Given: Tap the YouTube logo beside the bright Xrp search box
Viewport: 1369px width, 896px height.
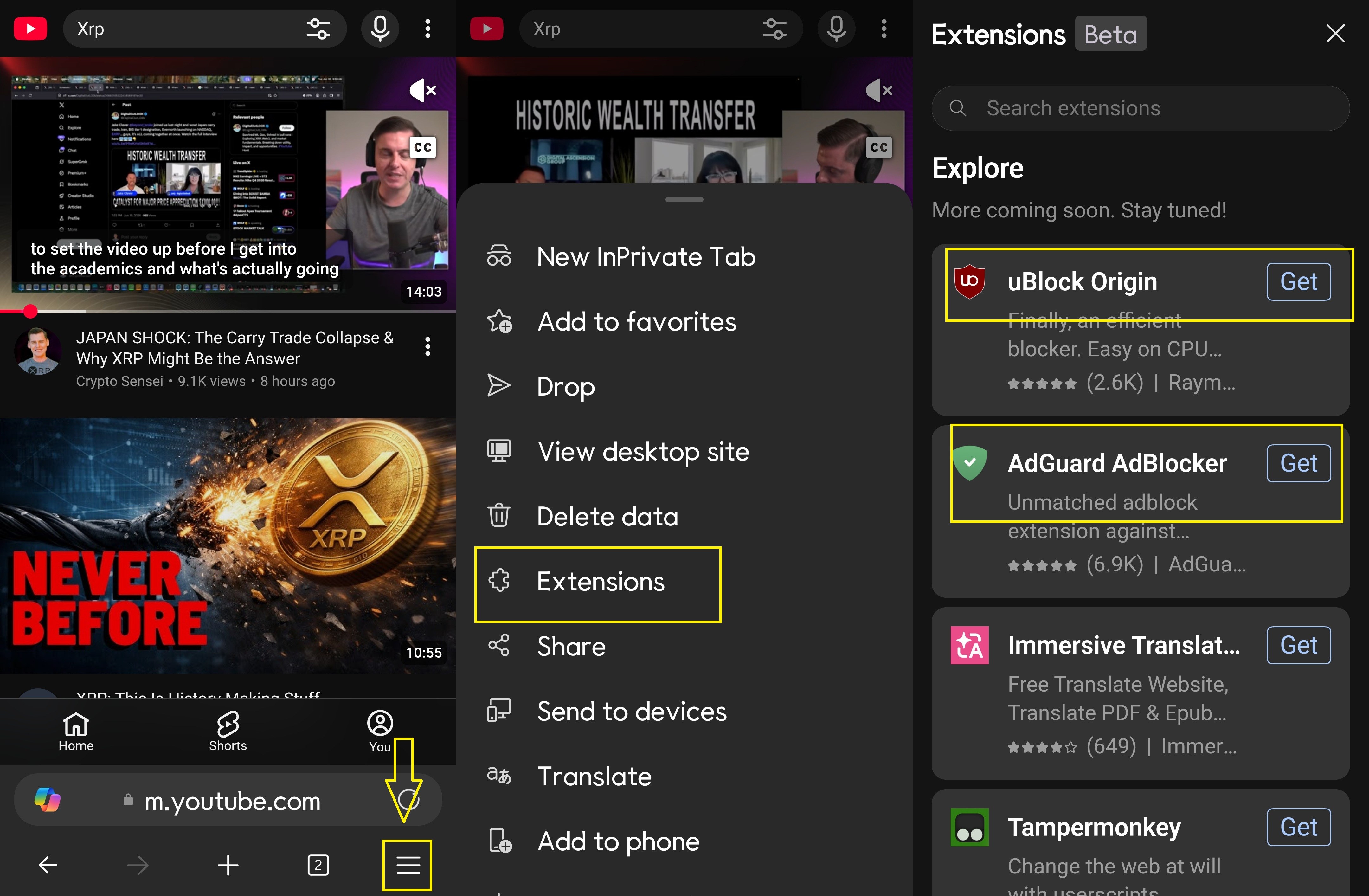Looking at the screenshot, I should click(x=30, y=29).
